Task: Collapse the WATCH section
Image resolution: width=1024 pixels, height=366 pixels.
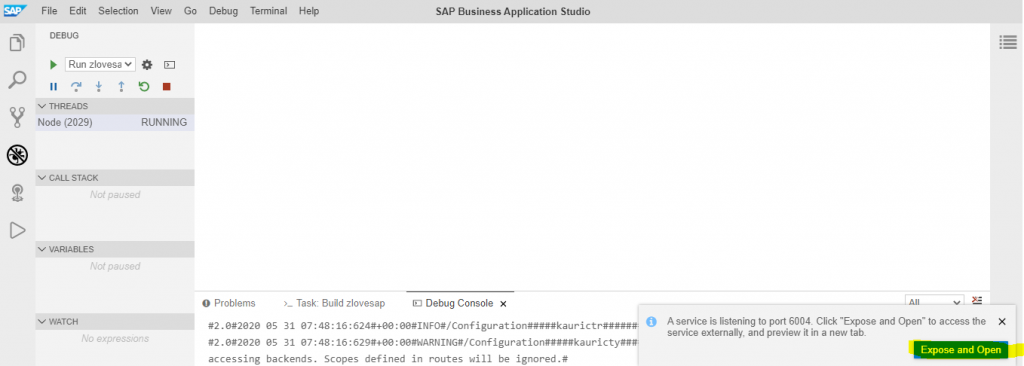Action: (115, 322)
